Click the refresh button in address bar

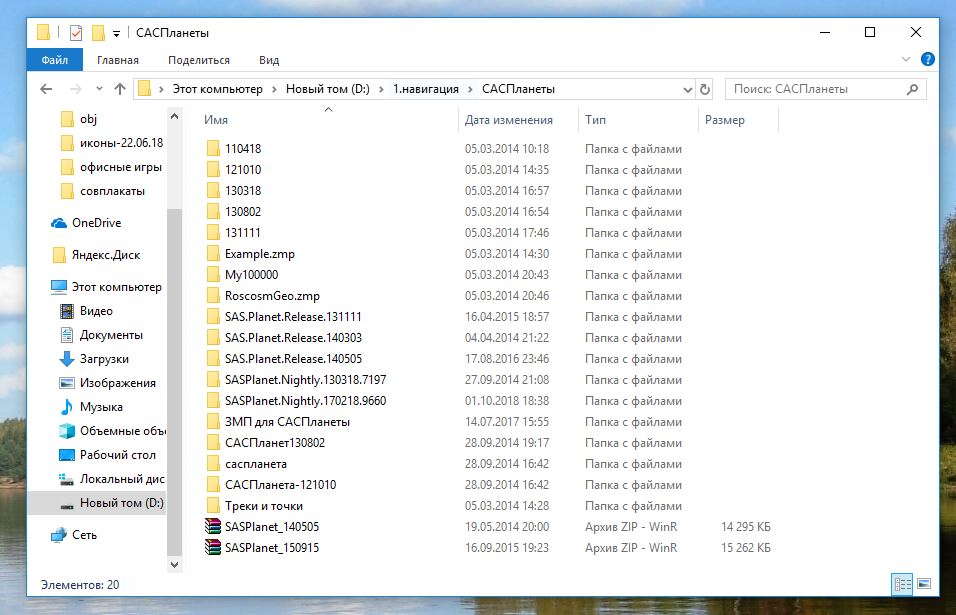pos(705,89)
